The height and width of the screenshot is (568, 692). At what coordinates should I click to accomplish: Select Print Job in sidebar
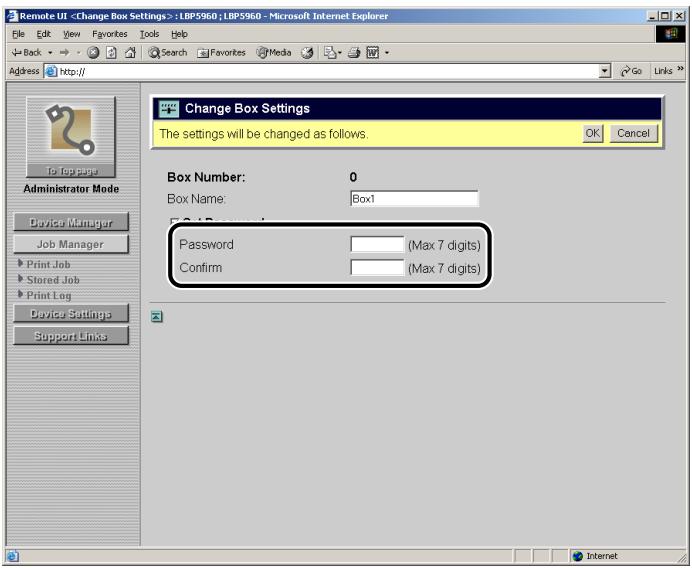48,264
